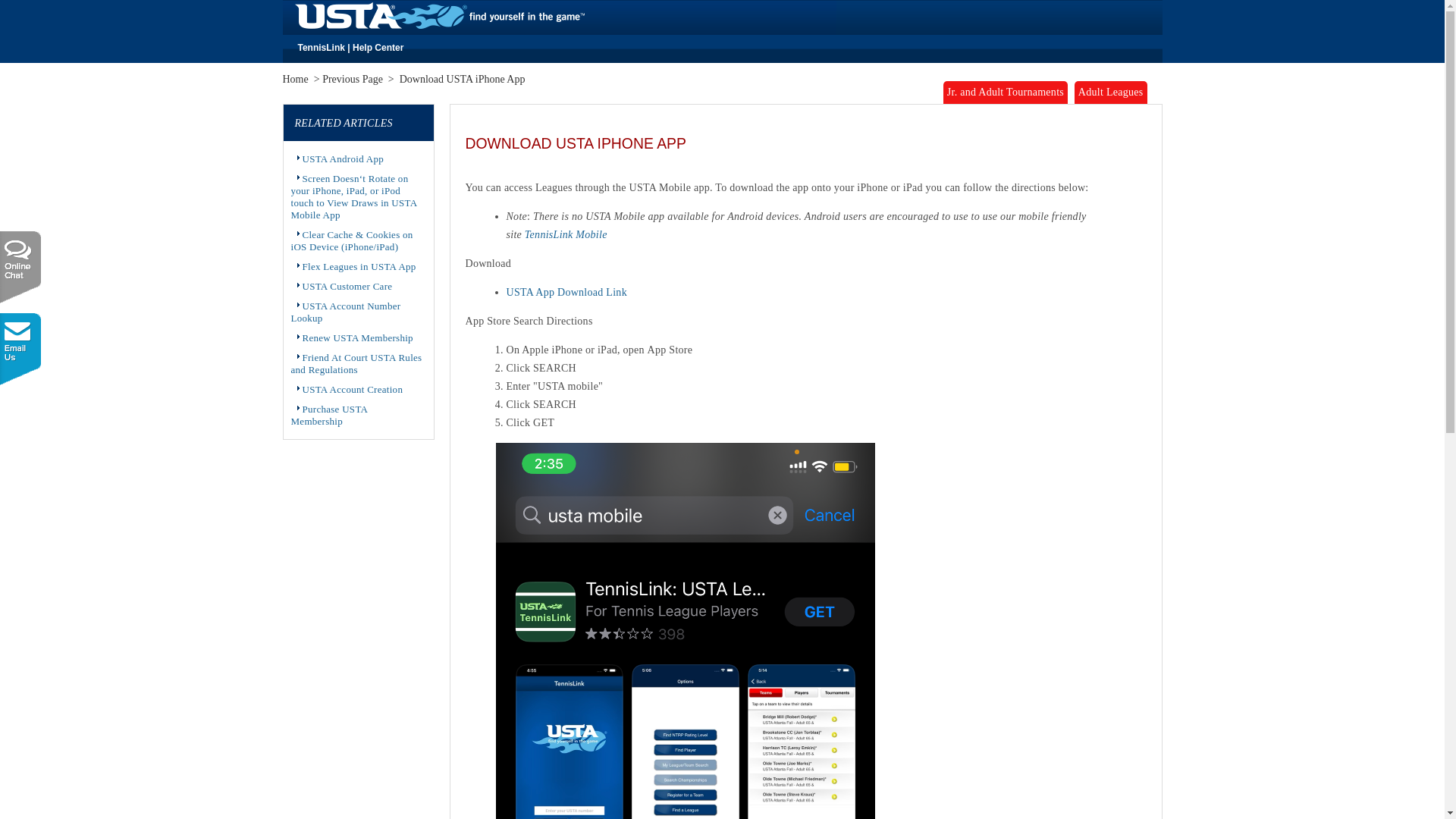Click the Related Articles sidebar header

[x=358, y=123]
